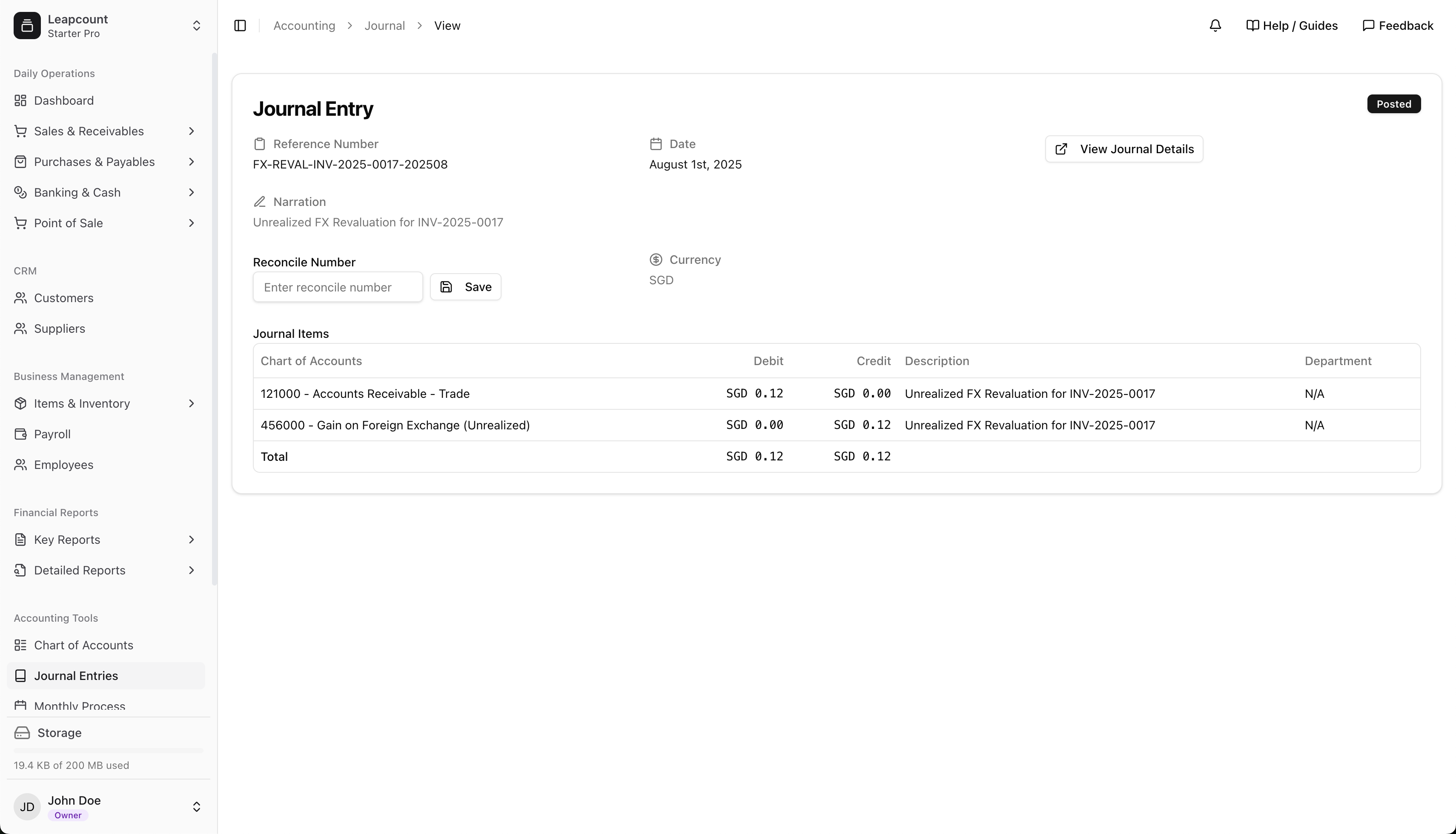Viewport: 1456px width, 834px height.
Task: Click the Department column header
Action: [1338, 361]
